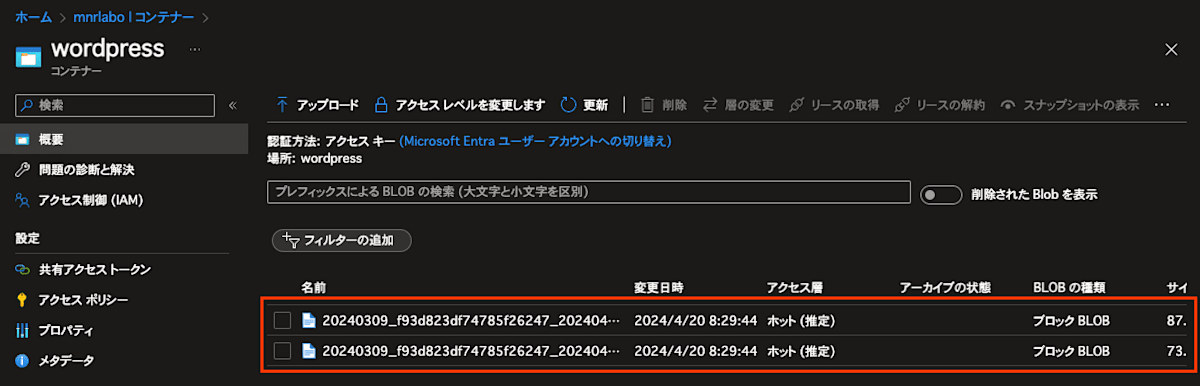Viewport: 1200px width, 386px height.
Task: Click the trash can icon in the toolbar
Action: point(647,105)
